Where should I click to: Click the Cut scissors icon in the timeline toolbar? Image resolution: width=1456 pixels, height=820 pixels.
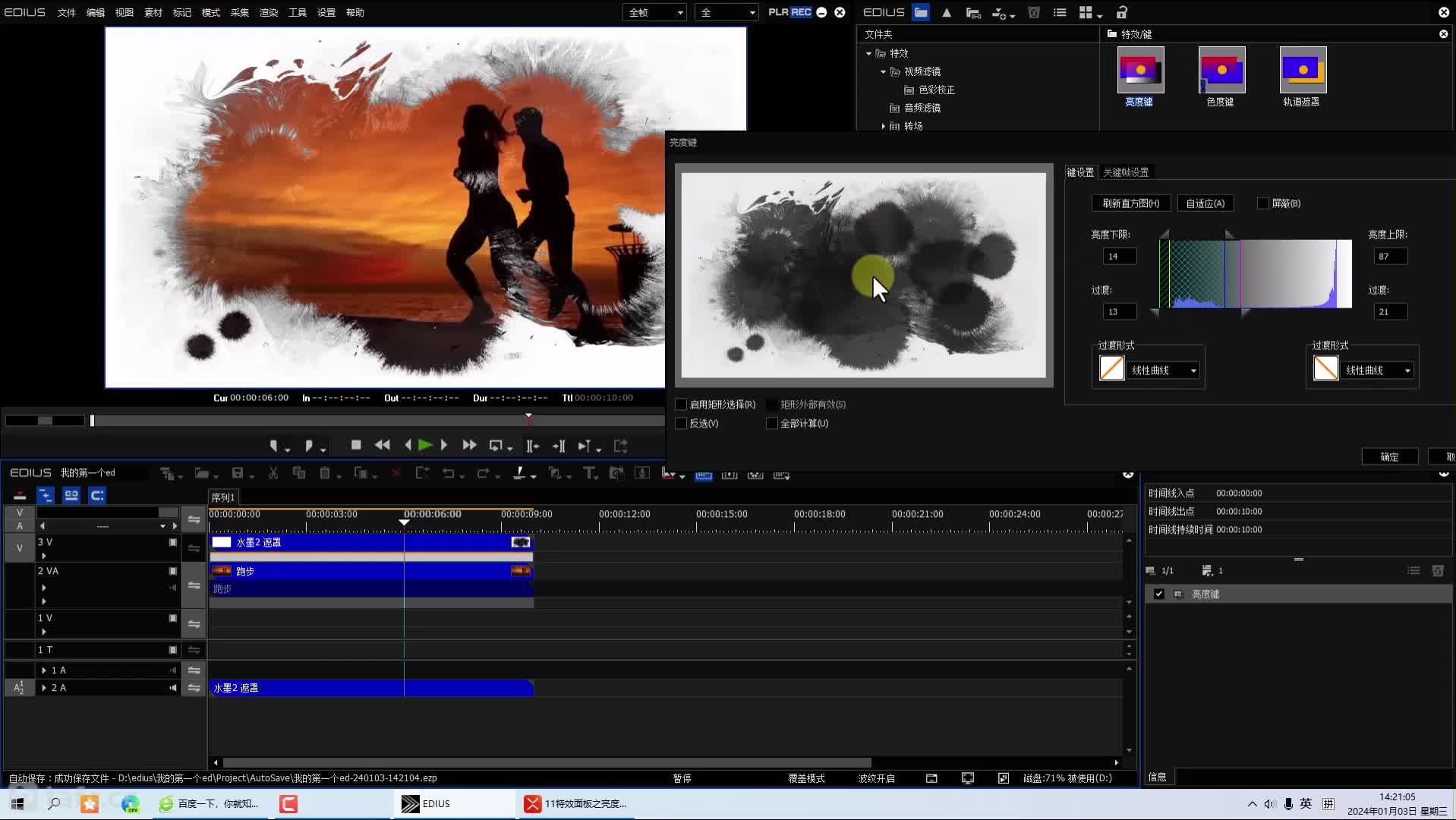point(273,473)
